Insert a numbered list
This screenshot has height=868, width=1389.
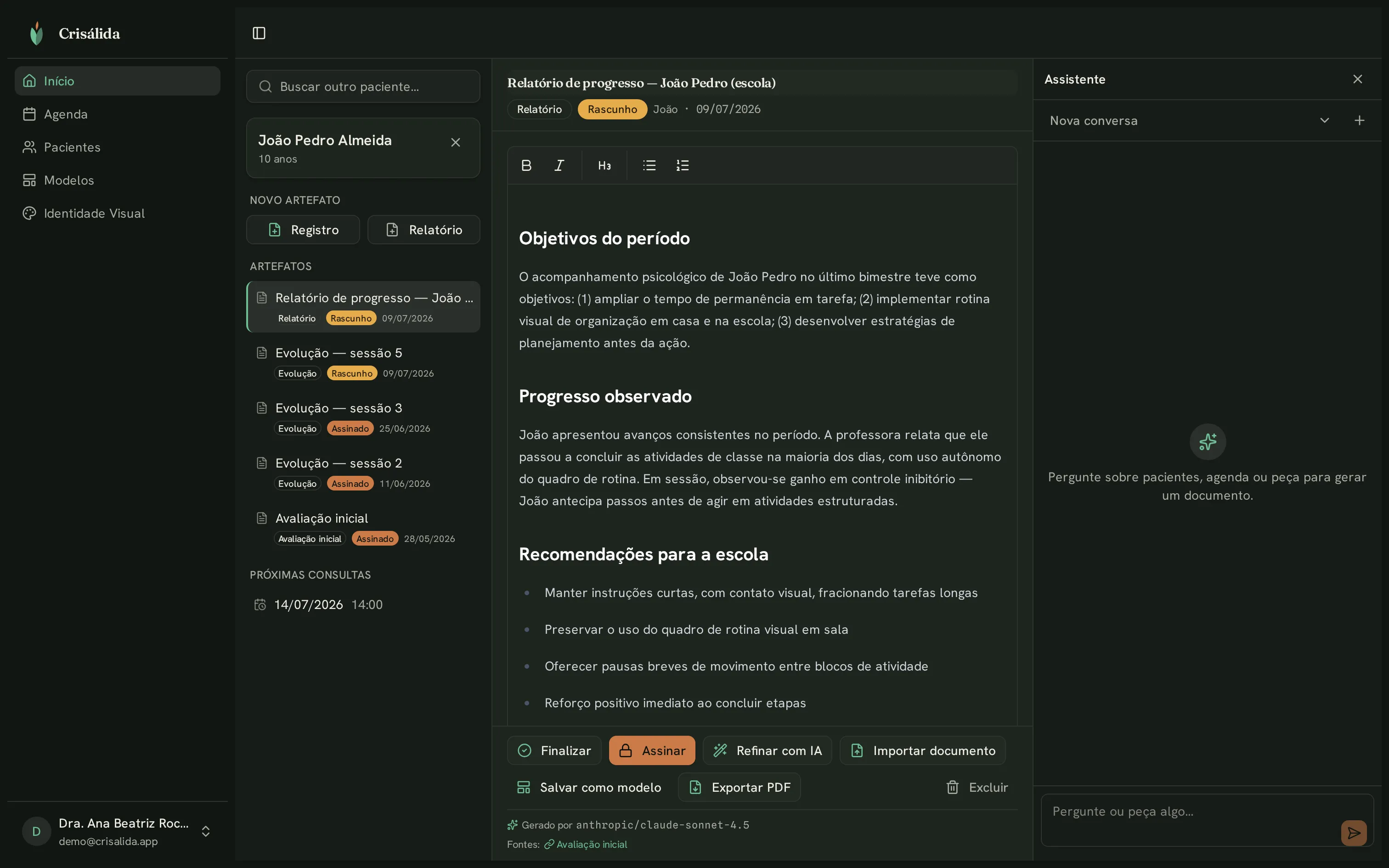coord(683,165)
